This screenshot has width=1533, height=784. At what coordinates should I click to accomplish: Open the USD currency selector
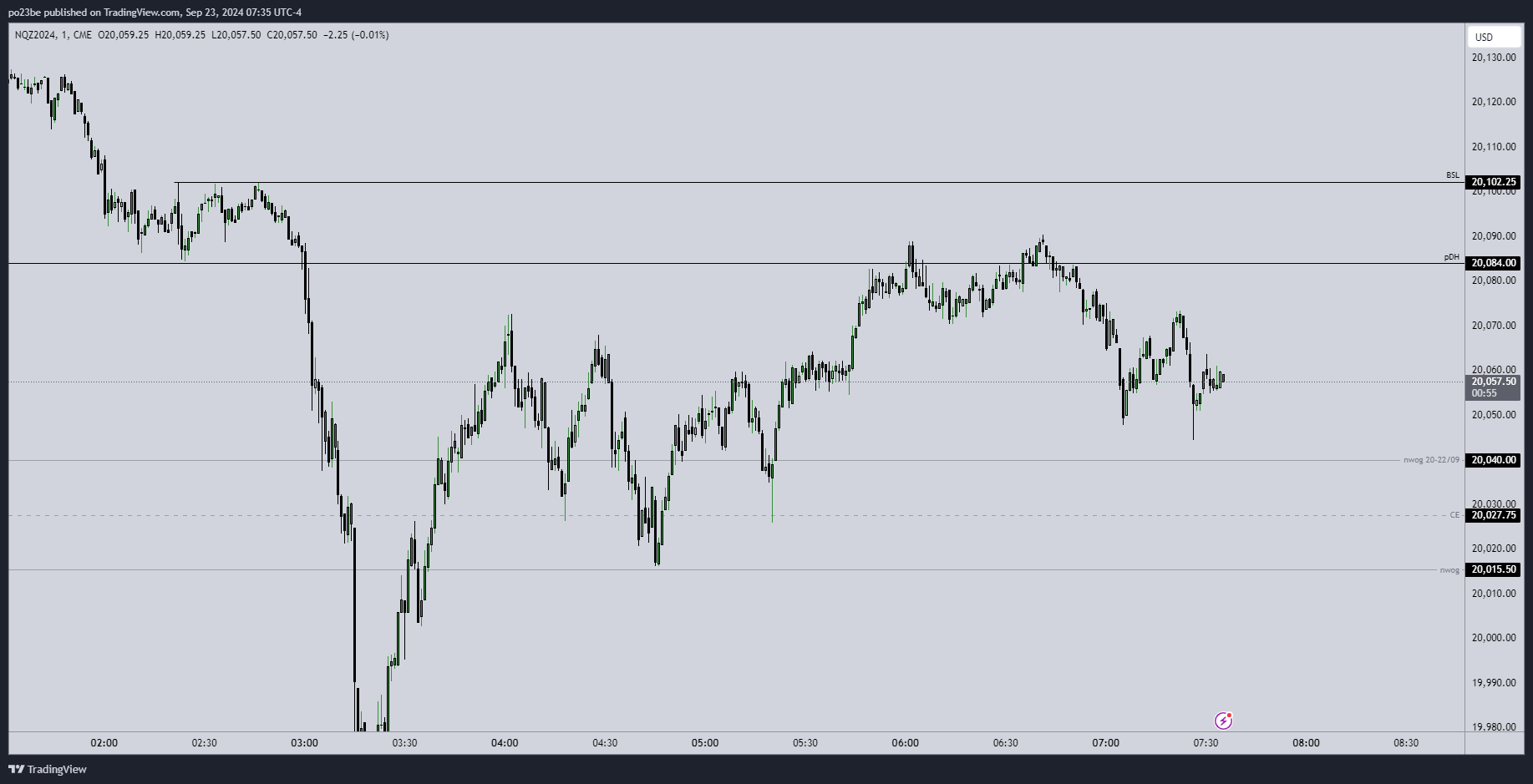1493,37
